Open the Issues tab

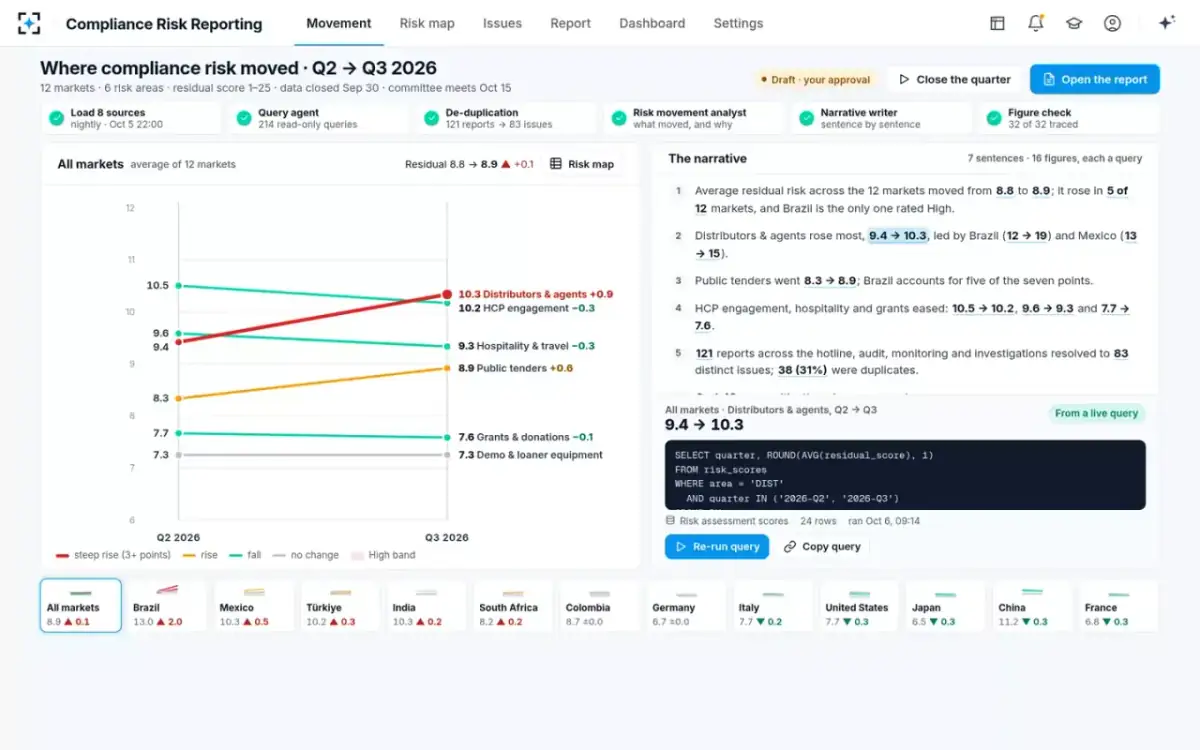pyautogui.click(x=502, y=23)
